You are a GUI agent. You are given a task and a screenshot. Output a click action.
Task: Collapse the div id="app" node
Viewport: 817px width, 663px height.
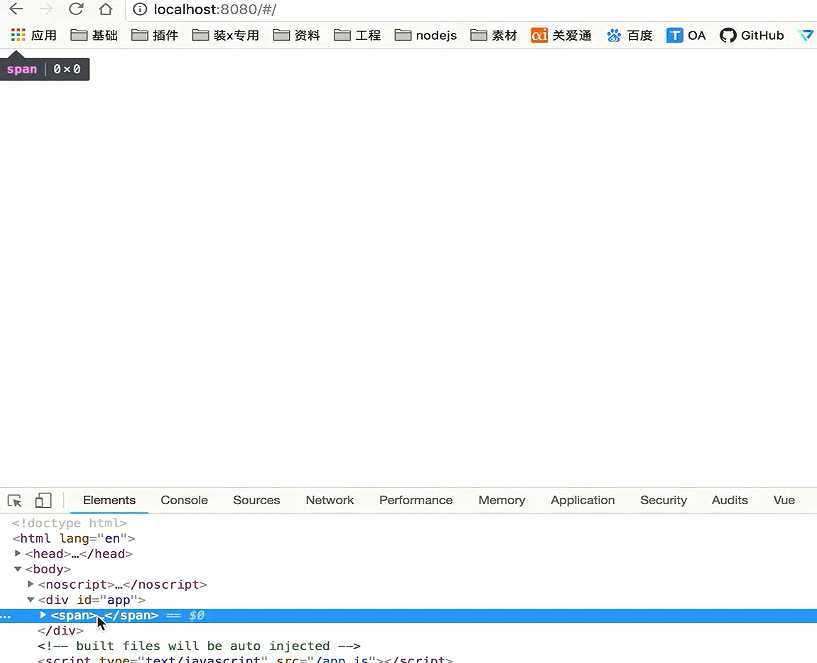click(31, 599)
